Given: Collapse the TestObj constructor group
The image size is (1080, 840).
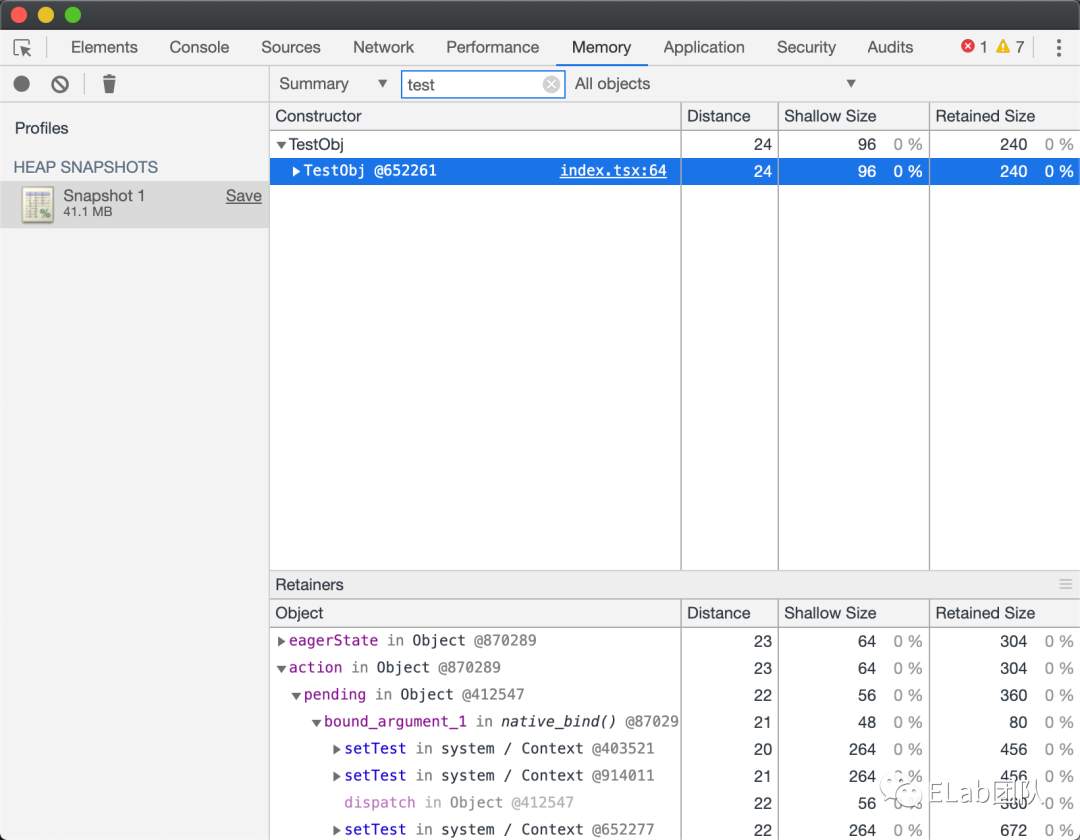Looking at the screenshot, I should (281, 145).
